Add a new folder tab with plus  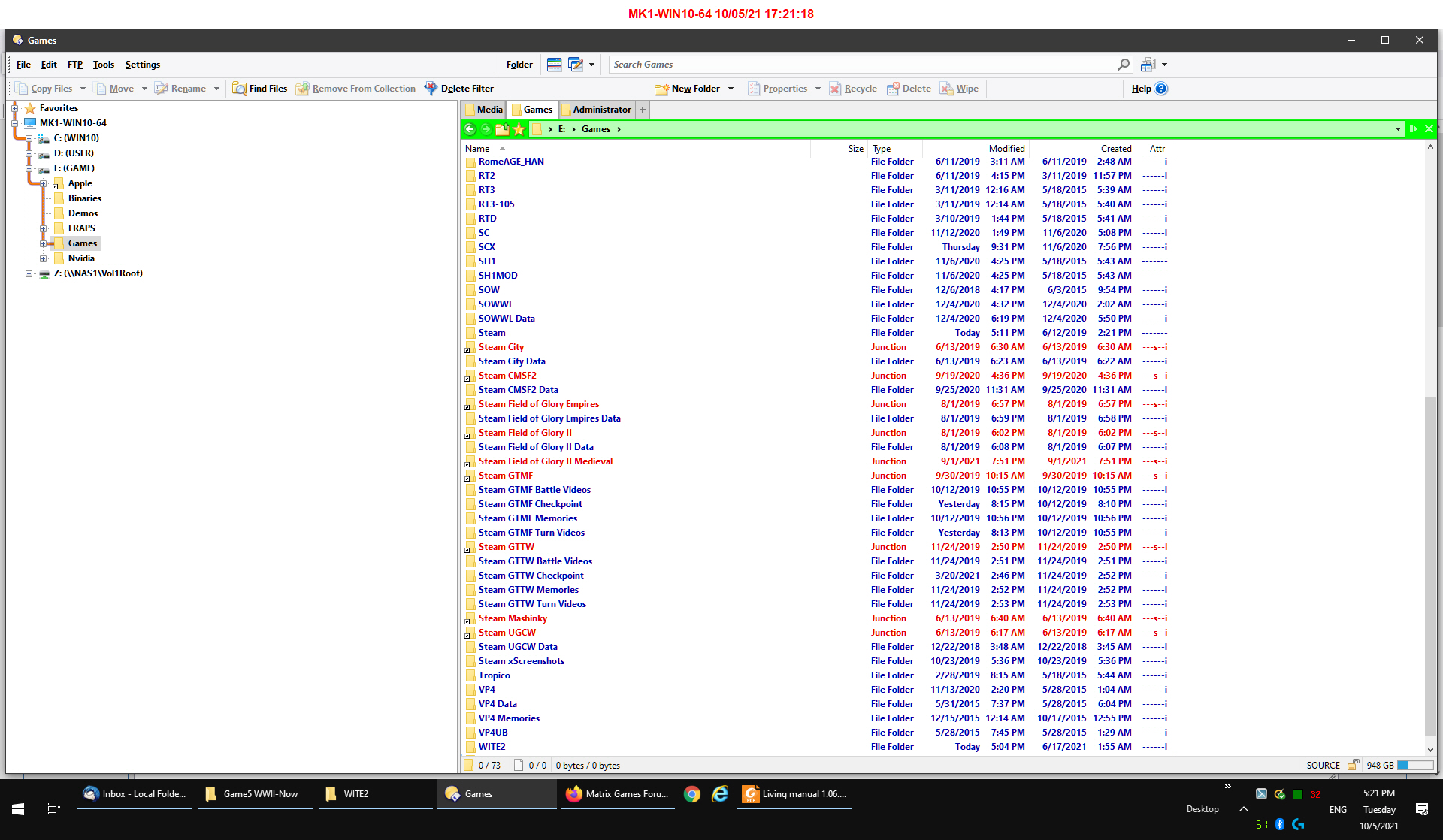(643, 110)
